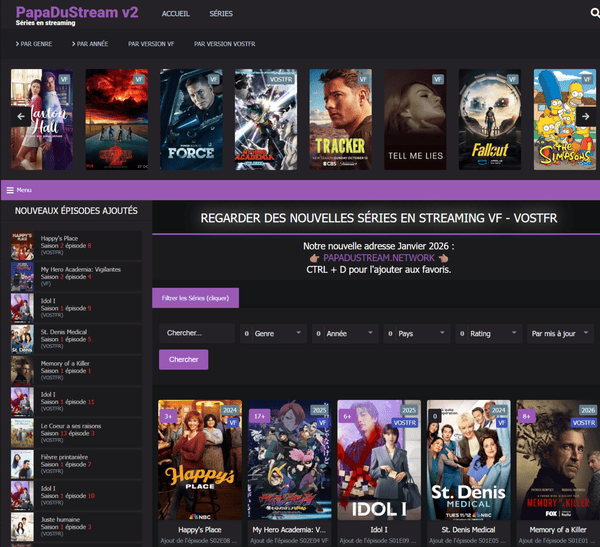This screenshot has height=547, width=600.
Task: Open the SÉRIES menu item
Action: point(221,15)
